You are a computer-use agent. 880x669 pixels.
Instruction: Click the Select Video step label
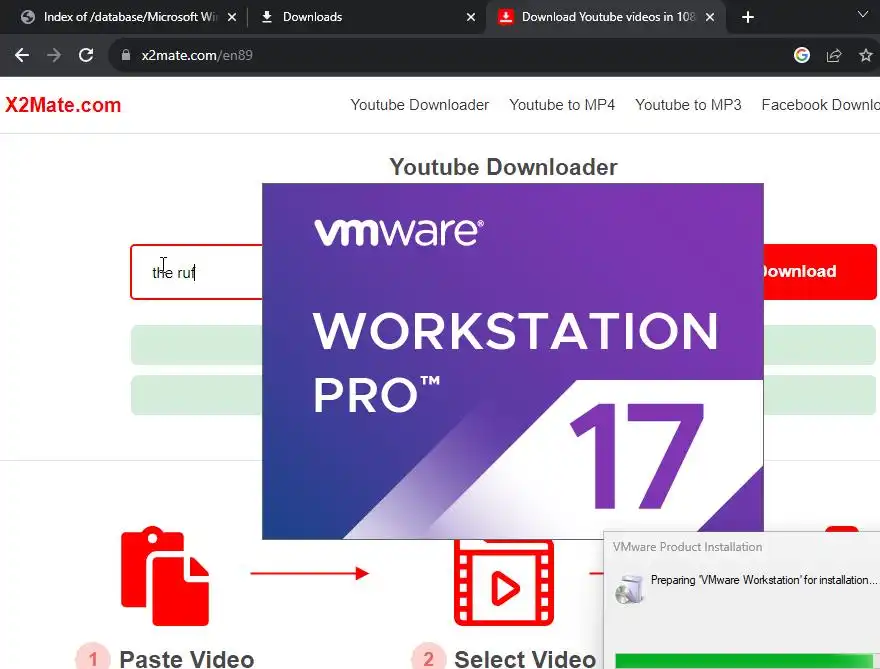(525, 659)
